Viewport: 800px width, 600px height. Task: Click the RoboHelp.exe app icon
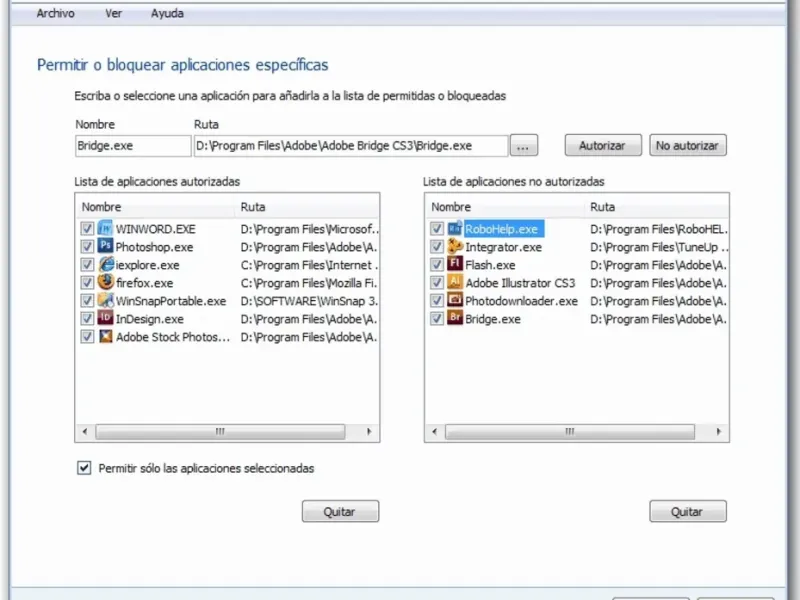[455, 228]
